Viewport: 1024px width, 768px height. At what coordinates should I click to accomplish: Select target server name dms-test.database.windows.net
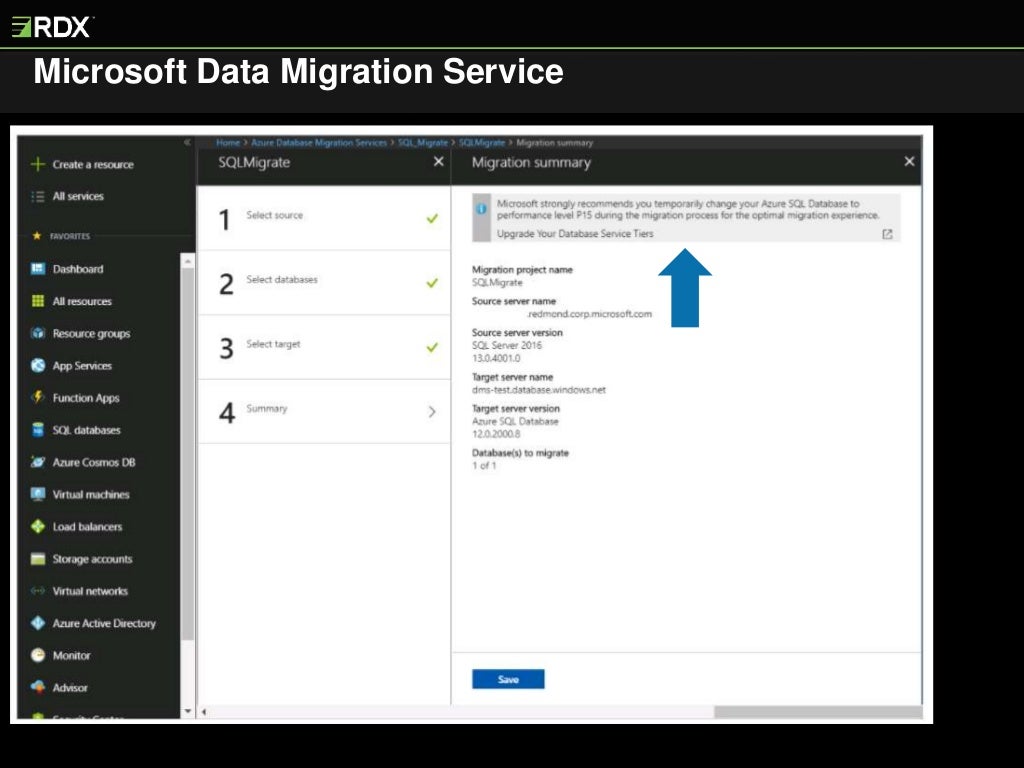pos(539,390)
